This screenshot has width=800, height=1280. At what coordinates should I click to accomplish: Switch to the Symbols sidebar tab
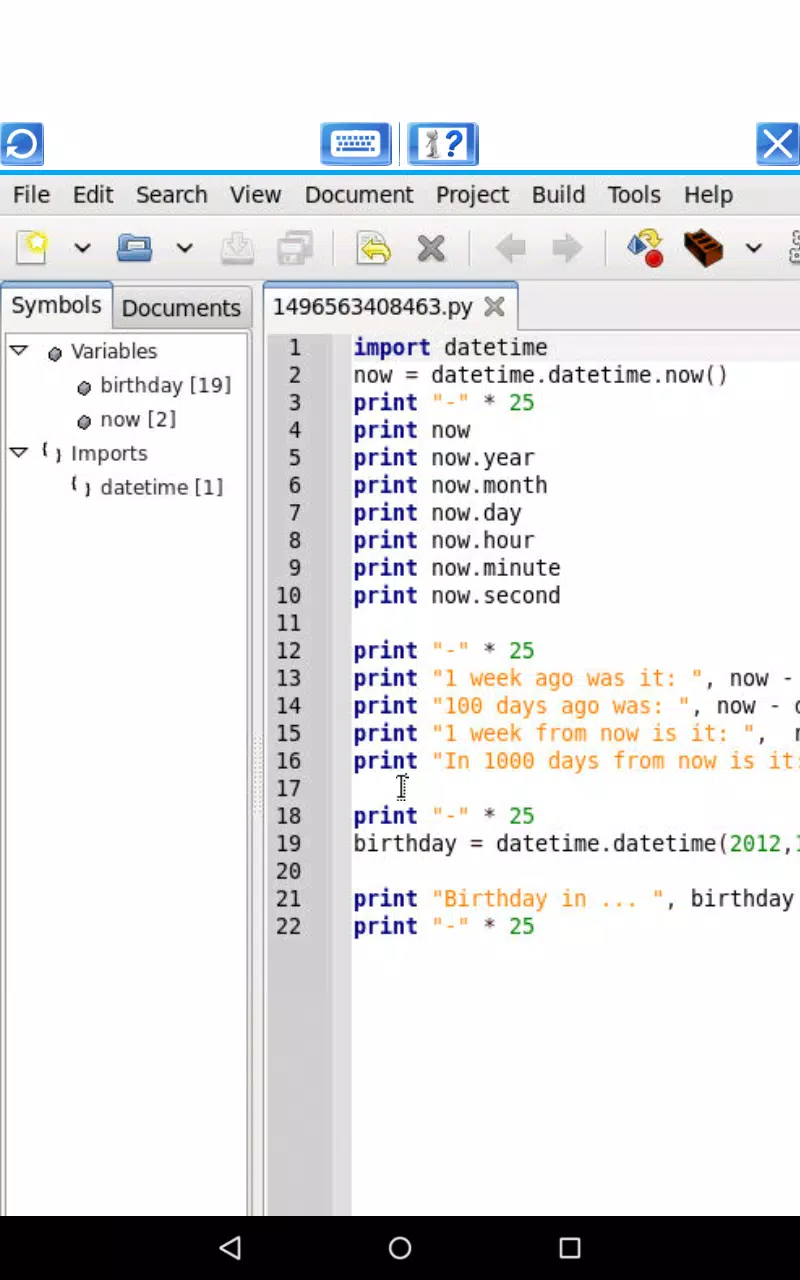click(x=56, y=306)
